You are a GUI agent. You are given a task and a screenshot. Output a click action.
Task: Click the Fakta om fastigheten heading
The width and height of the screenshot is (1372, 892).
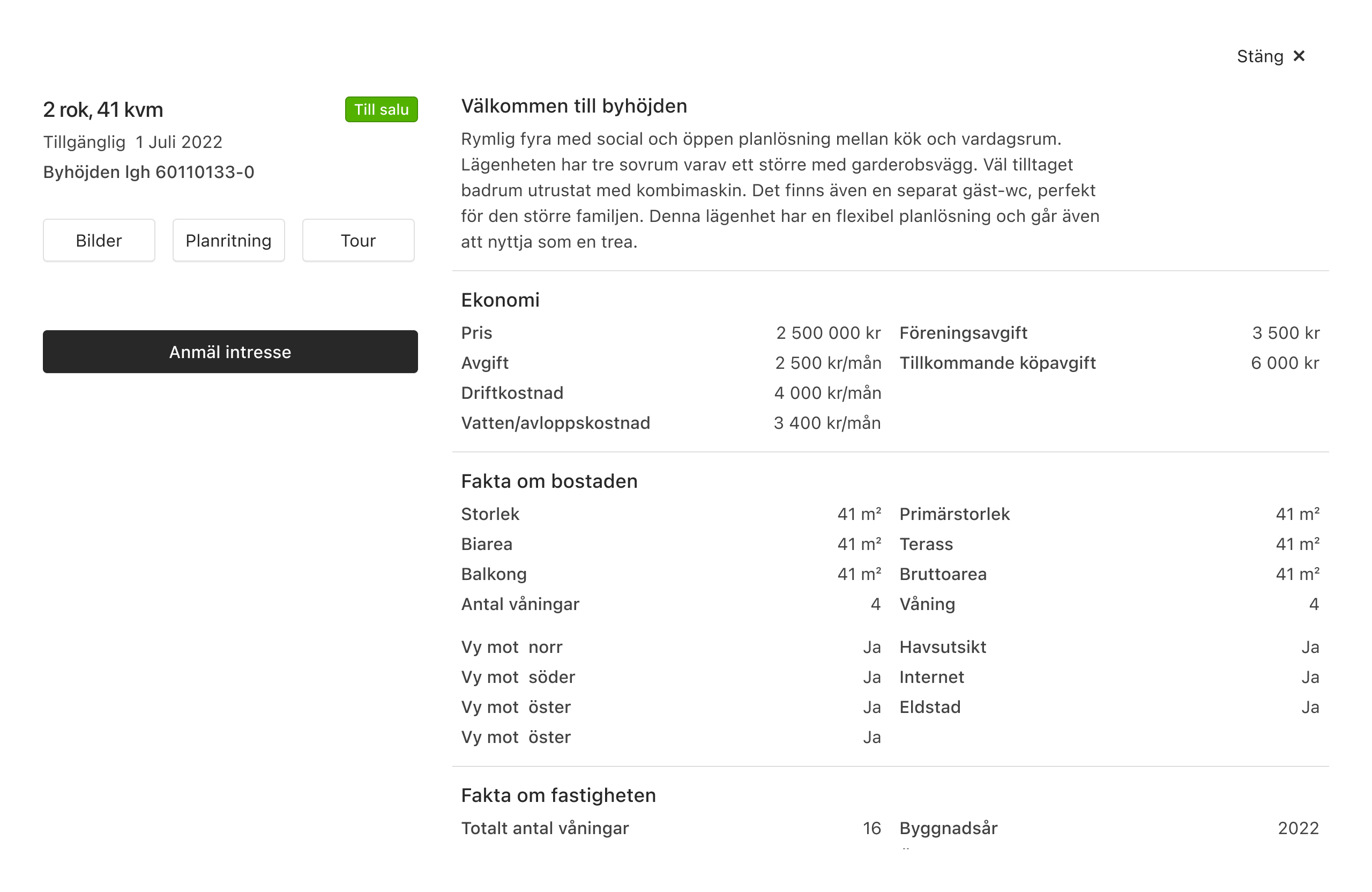(558, 795)
